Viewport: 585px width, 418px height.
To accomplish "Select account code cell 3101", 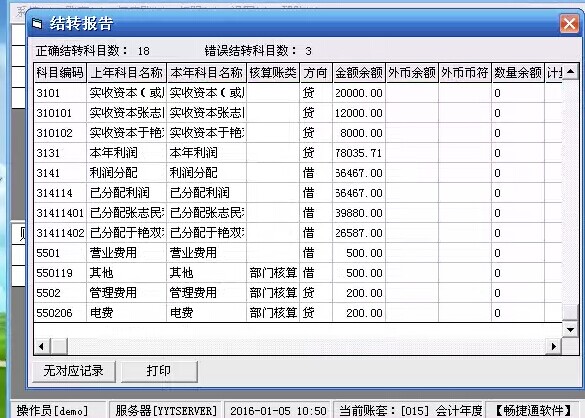I will coord(60,93).
